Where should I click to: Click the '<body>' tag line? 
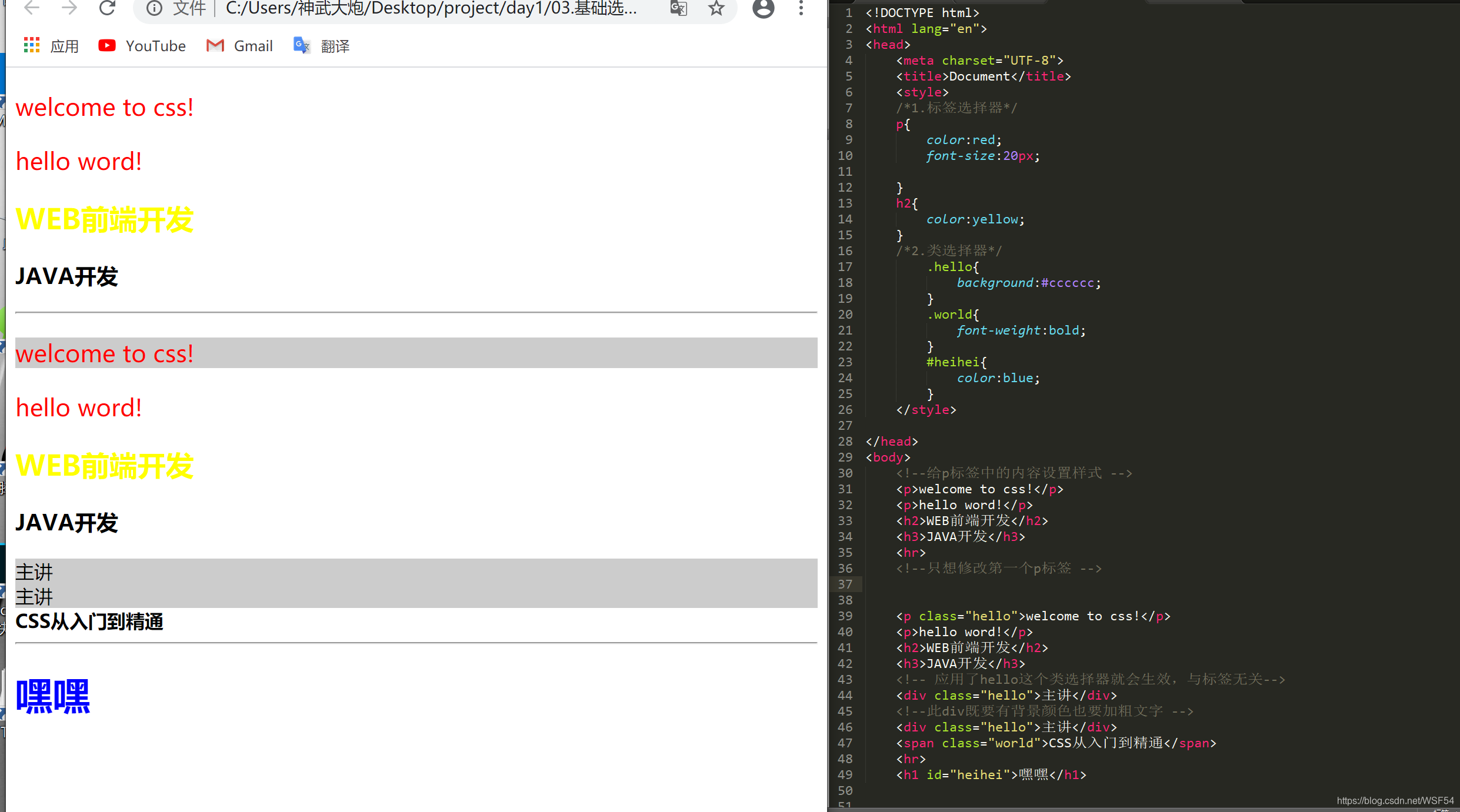[888, 457]
